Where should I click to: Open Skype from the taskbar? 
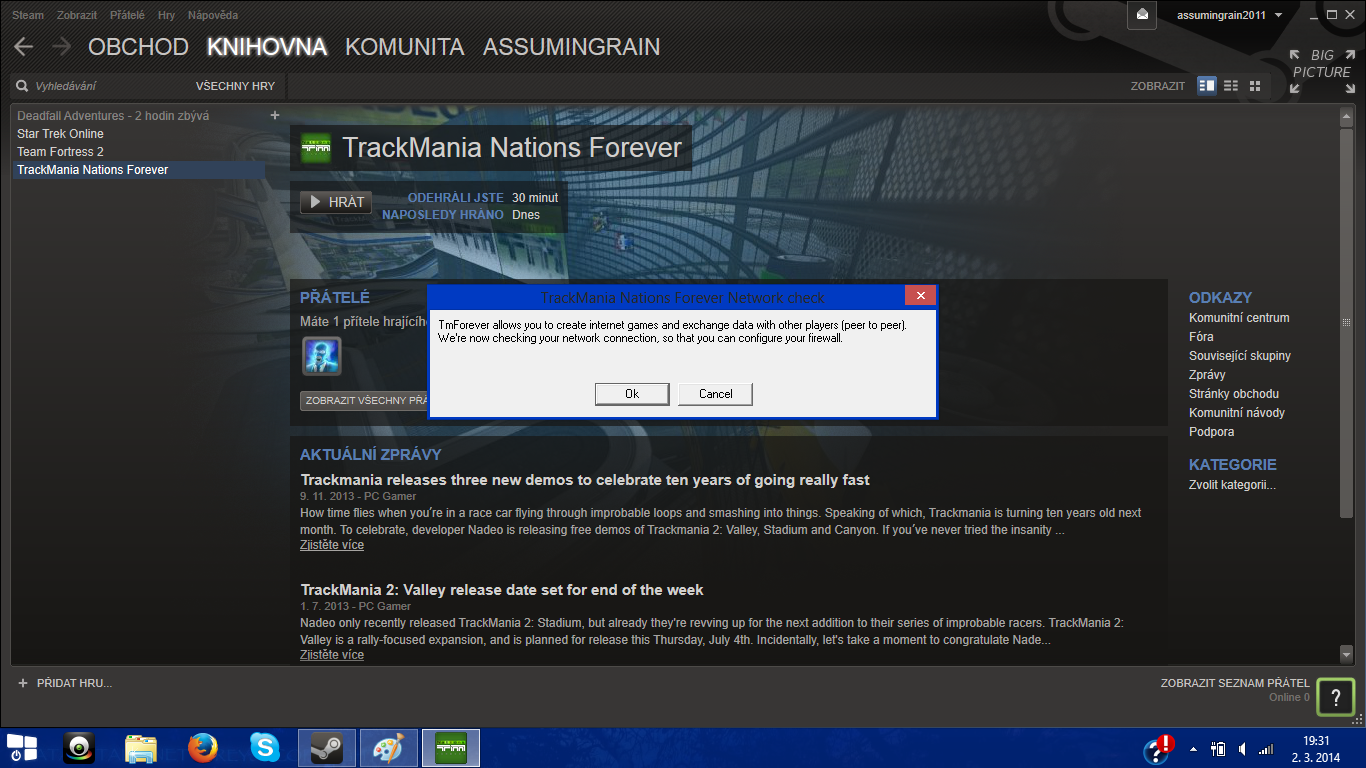[265, 747]
